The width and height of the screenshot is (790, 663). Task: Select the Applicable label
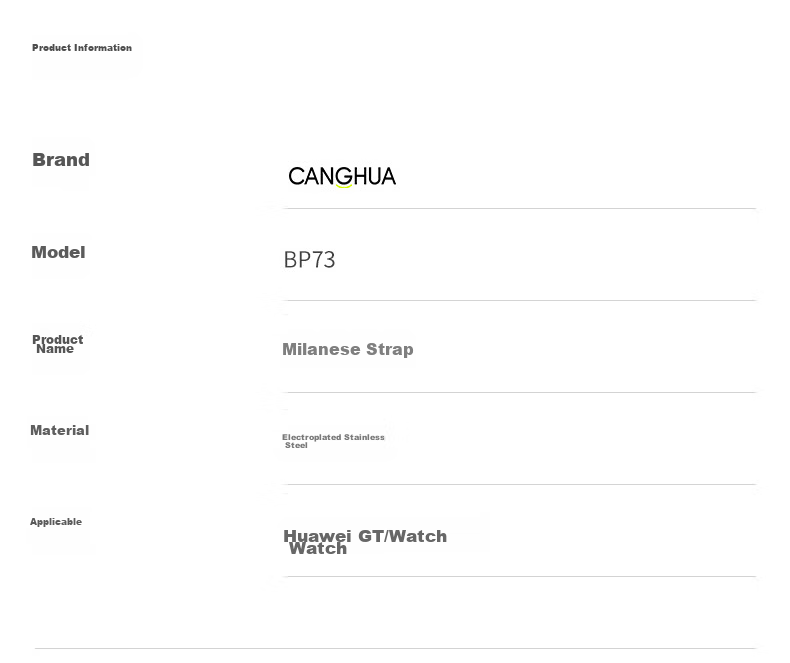click(x=56, y=521)
